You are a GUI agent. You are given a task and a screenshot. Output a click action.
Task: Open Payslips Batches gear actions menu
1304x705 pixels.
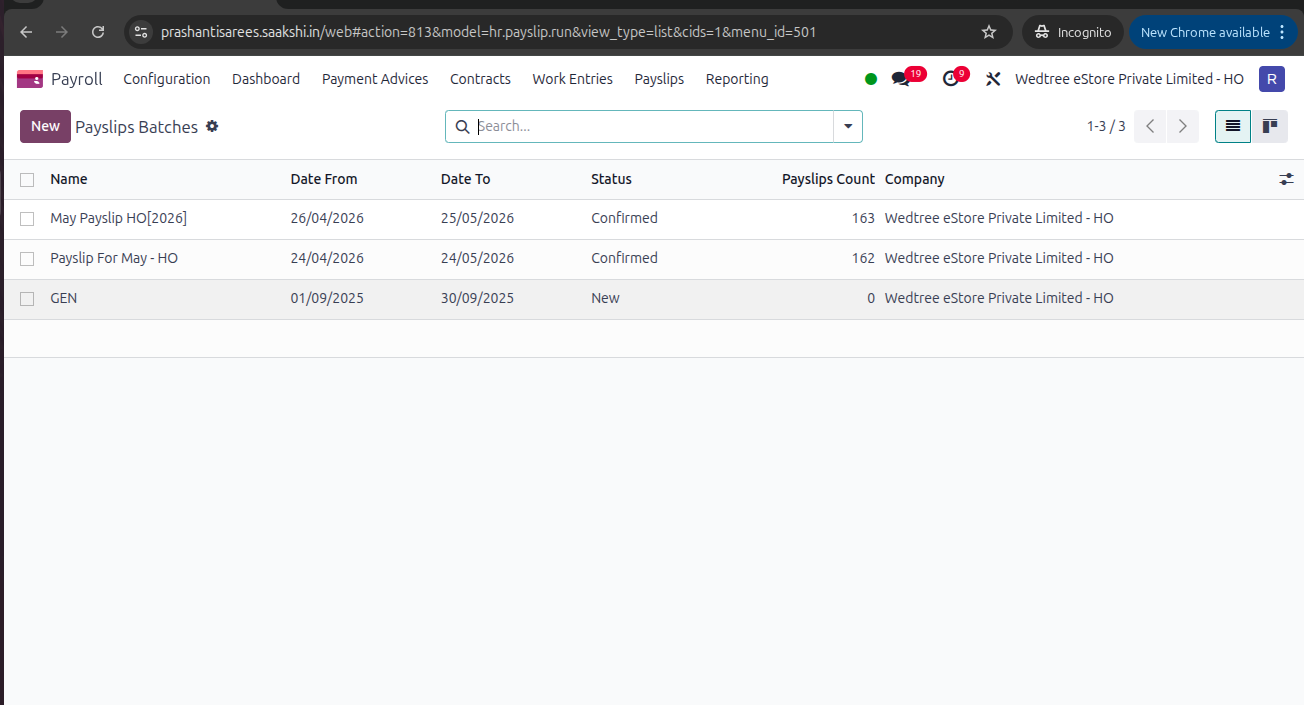[212, 126]
